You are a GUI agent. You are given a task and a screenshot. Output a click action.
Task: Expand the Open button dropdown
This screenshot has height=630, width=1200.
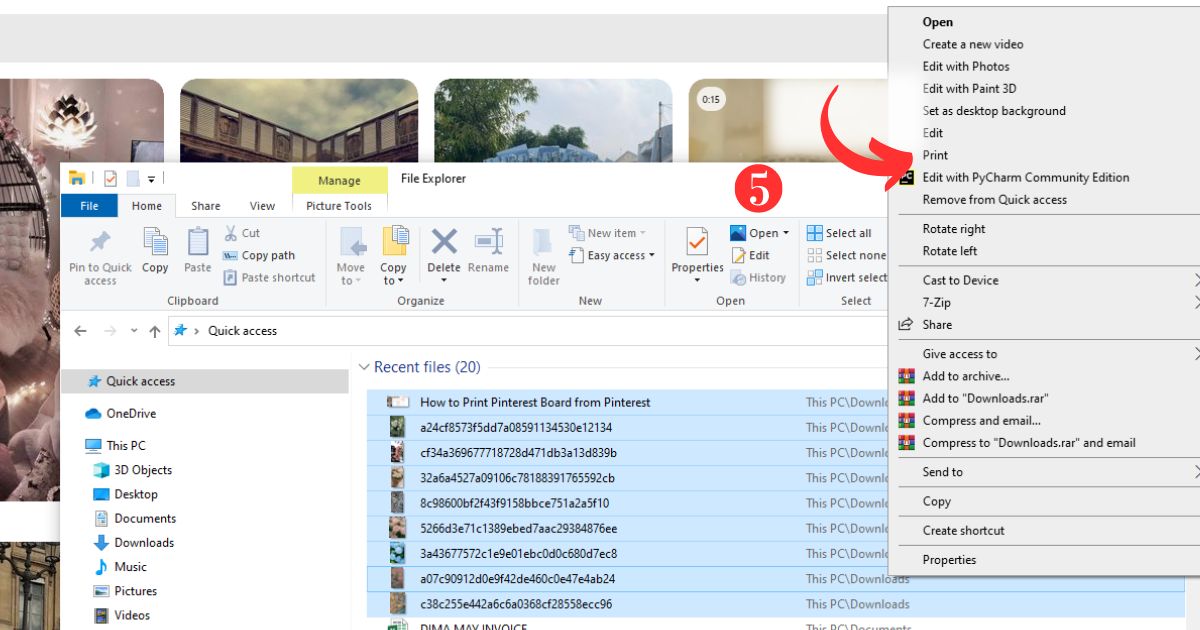[x=785, y=233]
